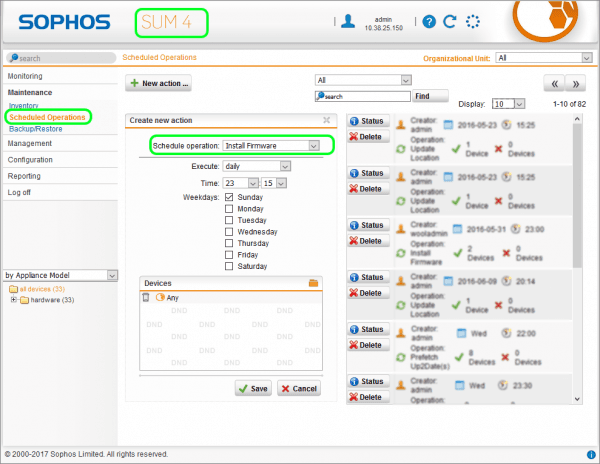
Task: Select all devices (33) in tree
Action: pos(42,289)
